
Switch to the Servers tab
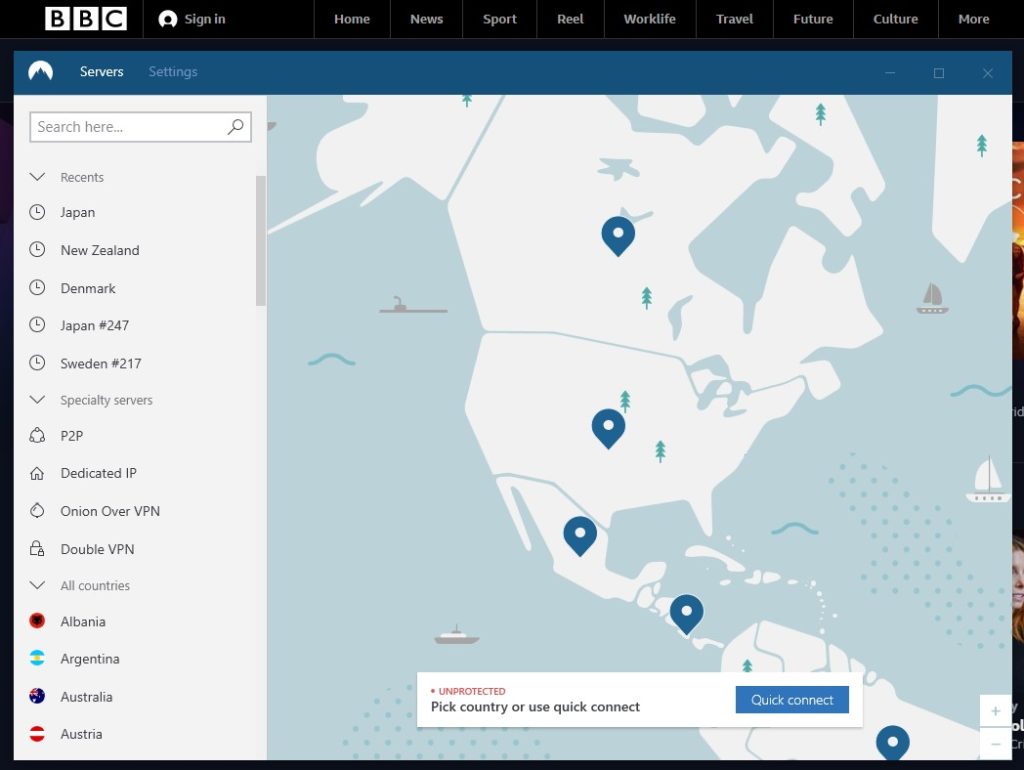[x=101, y=71]
